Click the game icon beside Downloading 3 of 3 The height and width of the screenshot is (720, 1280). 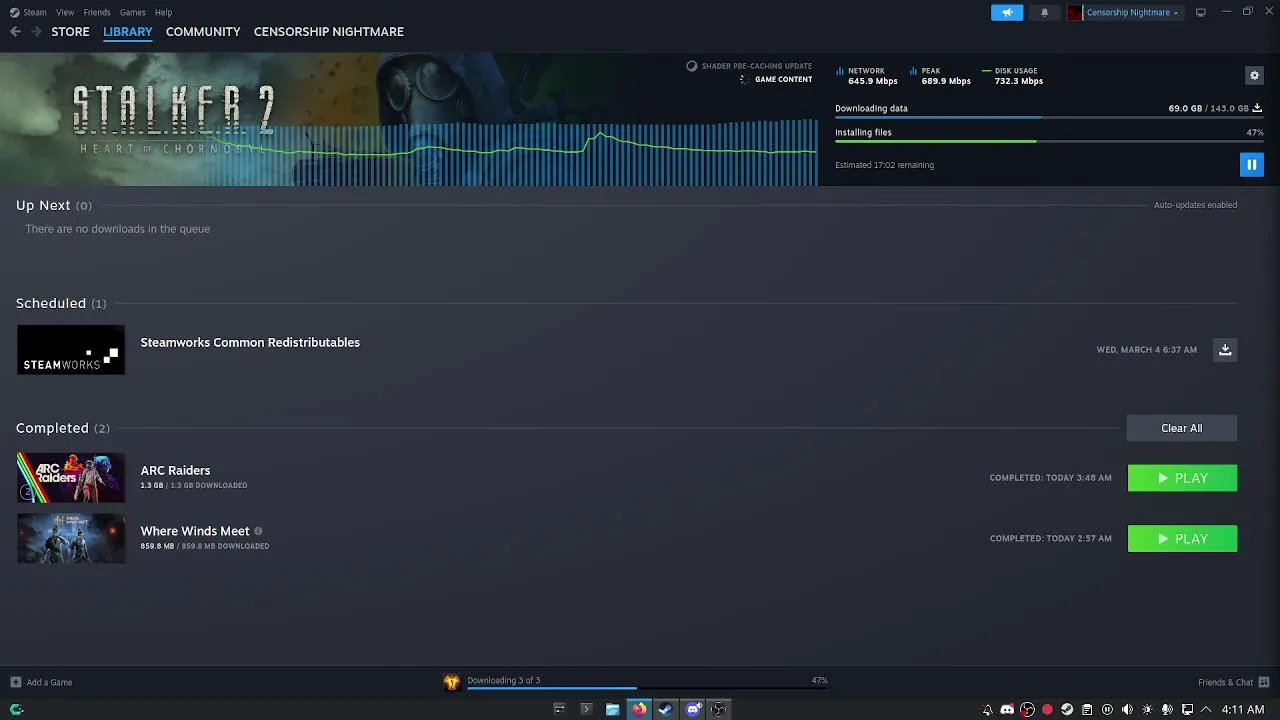pyautogui.click(x=452, y=682)
